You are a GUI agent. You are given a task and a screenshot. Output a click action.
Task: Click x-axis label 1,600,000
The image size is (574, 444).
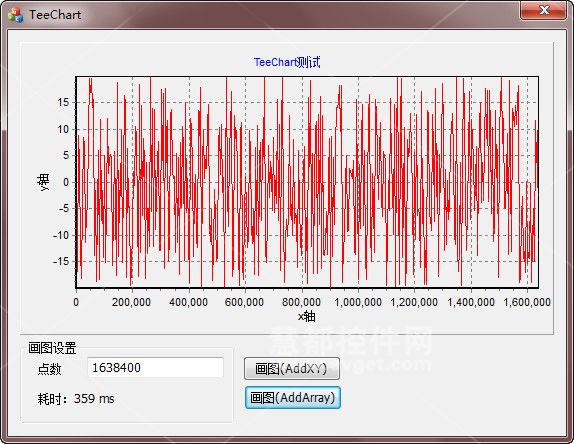[x=527, y=302]
